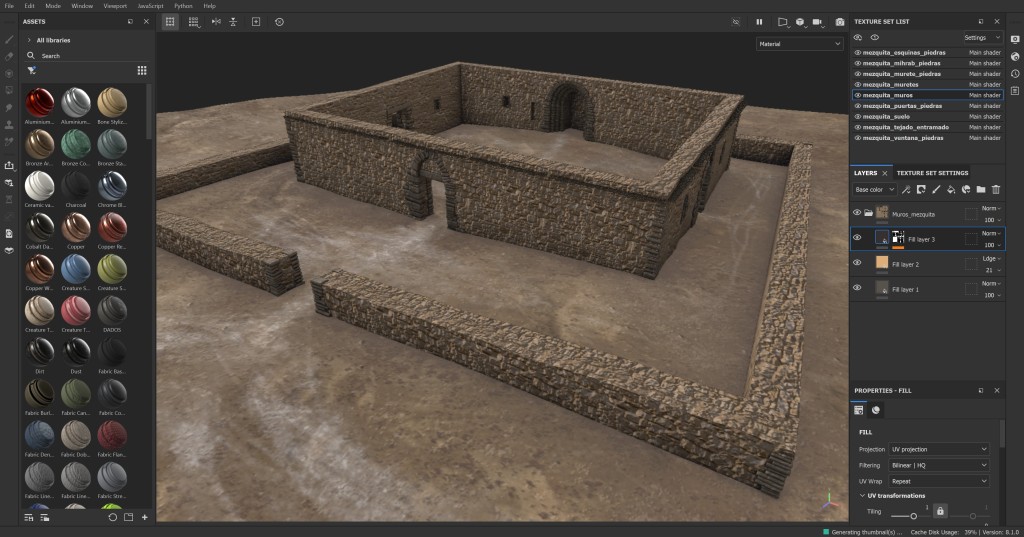This screenshot has width=1024, height=537.
Task: Switch to Texture Set Settings tab
Action: pyautogui.click(x=932, y=173)
